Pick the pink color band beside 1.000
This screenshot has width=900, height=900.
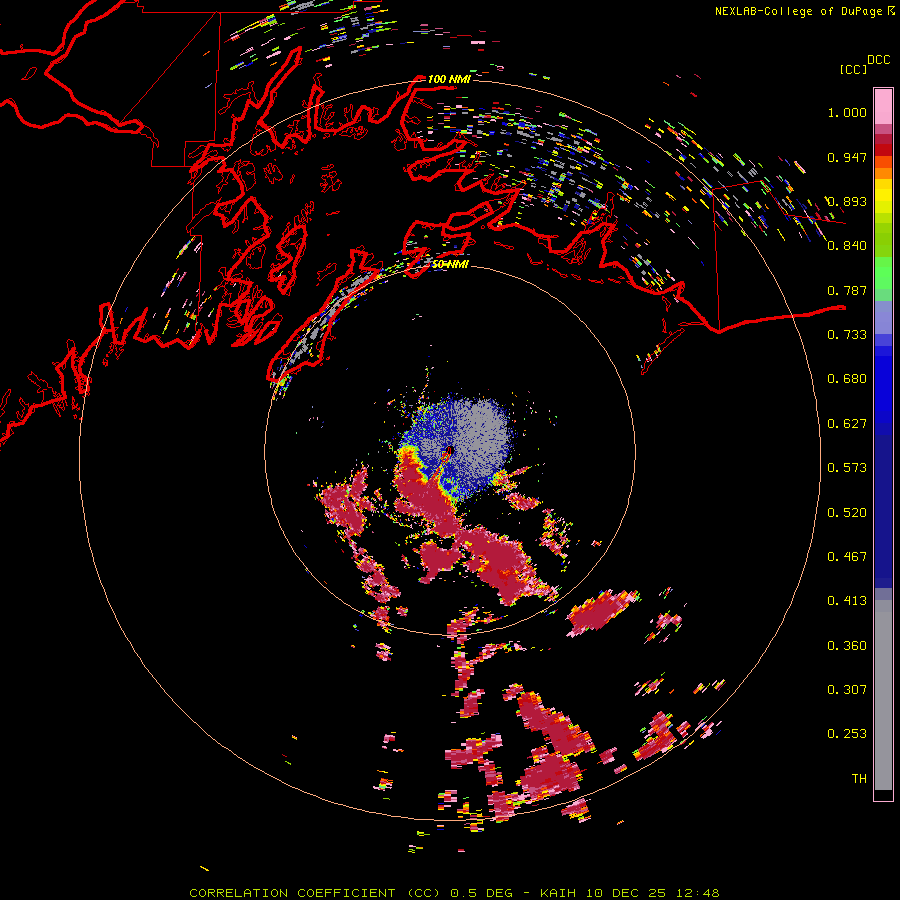pos(883,107)
